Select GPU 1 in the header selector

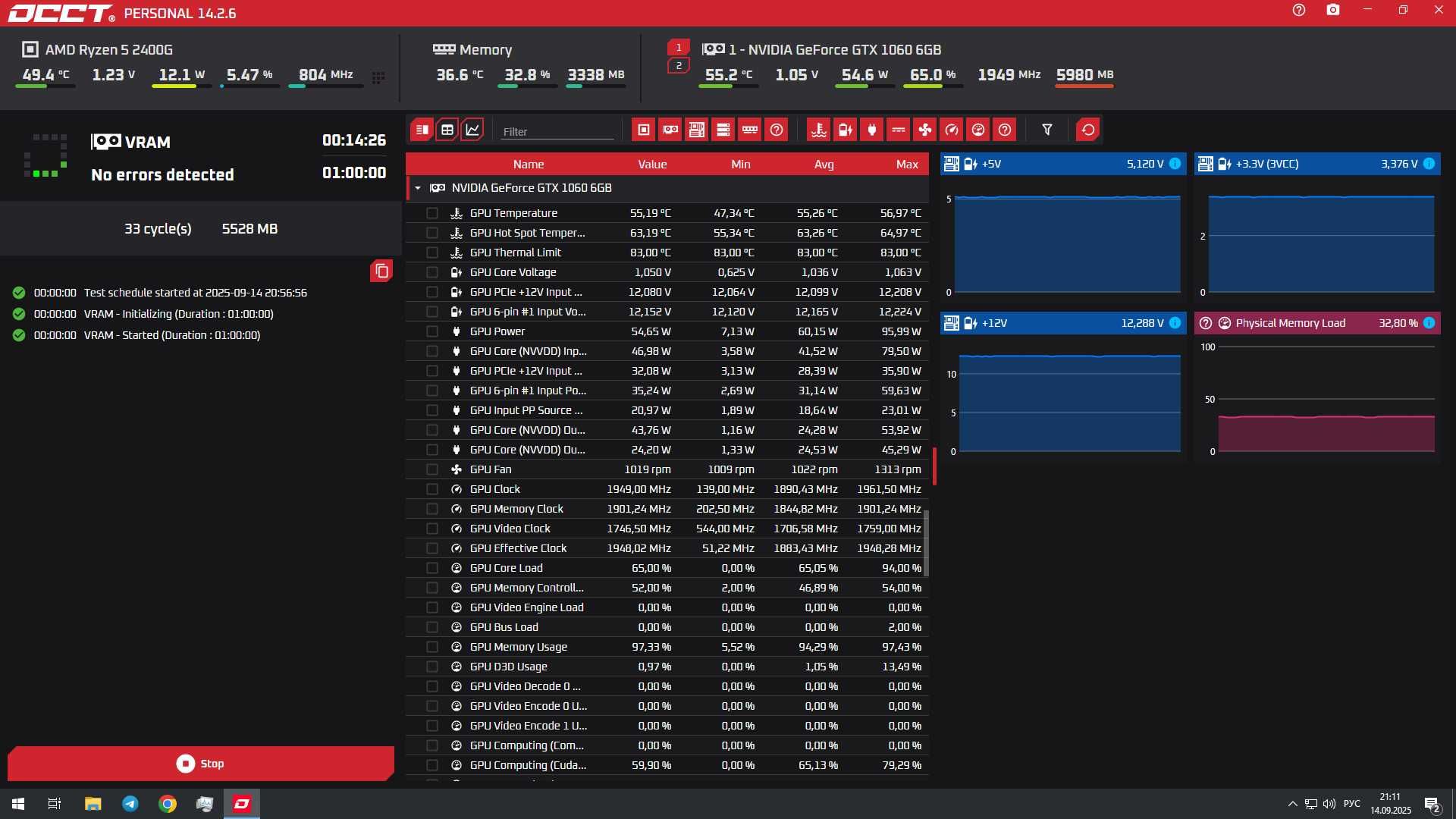pos(679,48)
